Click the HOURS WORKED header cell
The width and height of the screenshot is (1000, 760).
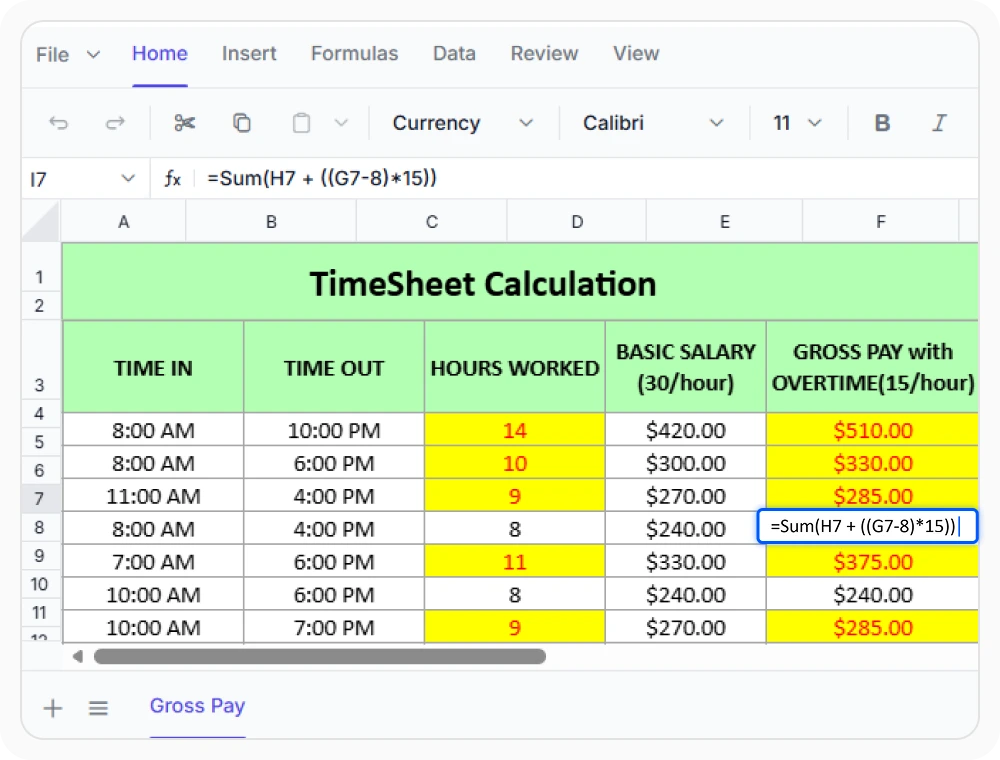click(515, 368)
